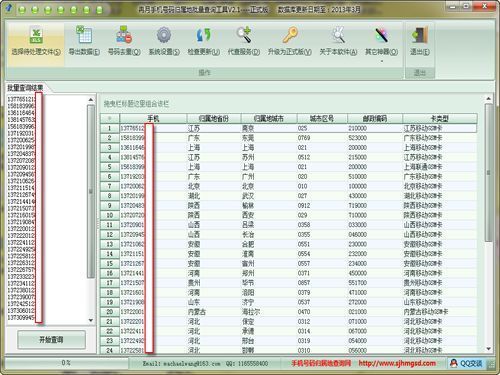Sort by the 城市区号 column header
Image resolution: width=500 pixels, height=375 pixels.
(322, 118)
